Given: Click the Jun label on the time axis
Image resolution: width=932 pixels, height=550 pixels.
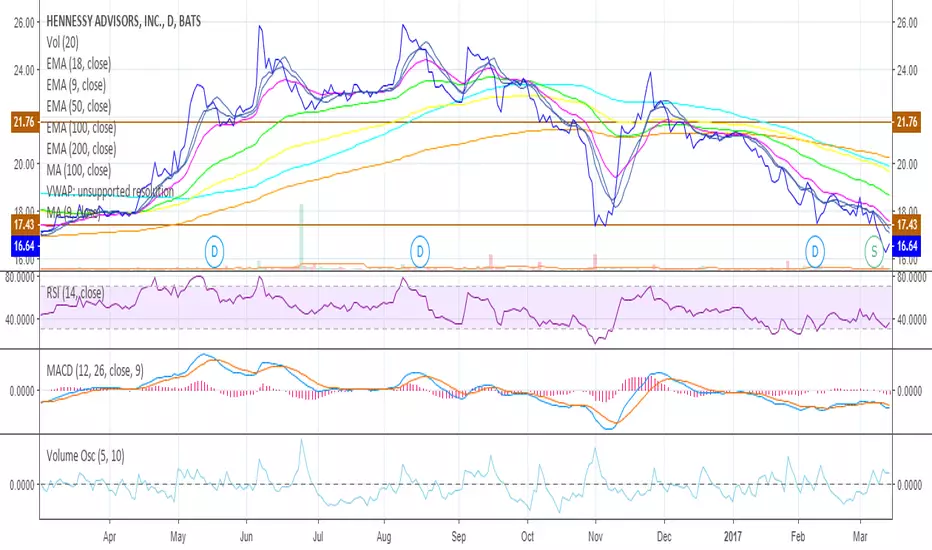Looking at the screenshot, I should (245, 536).
